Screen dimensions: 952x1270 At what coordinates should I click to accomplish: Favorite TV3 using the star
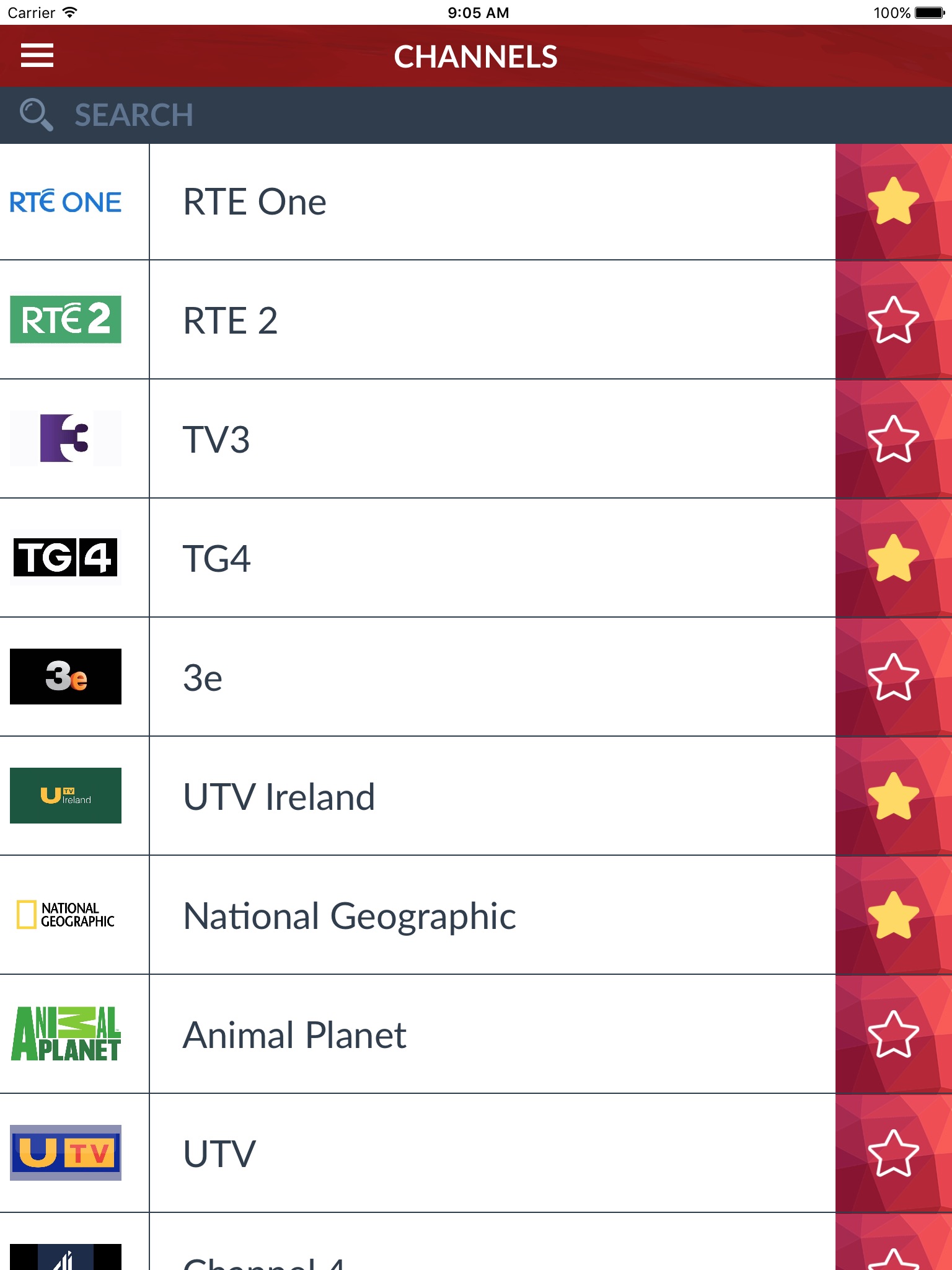click(x=893, y=439)
